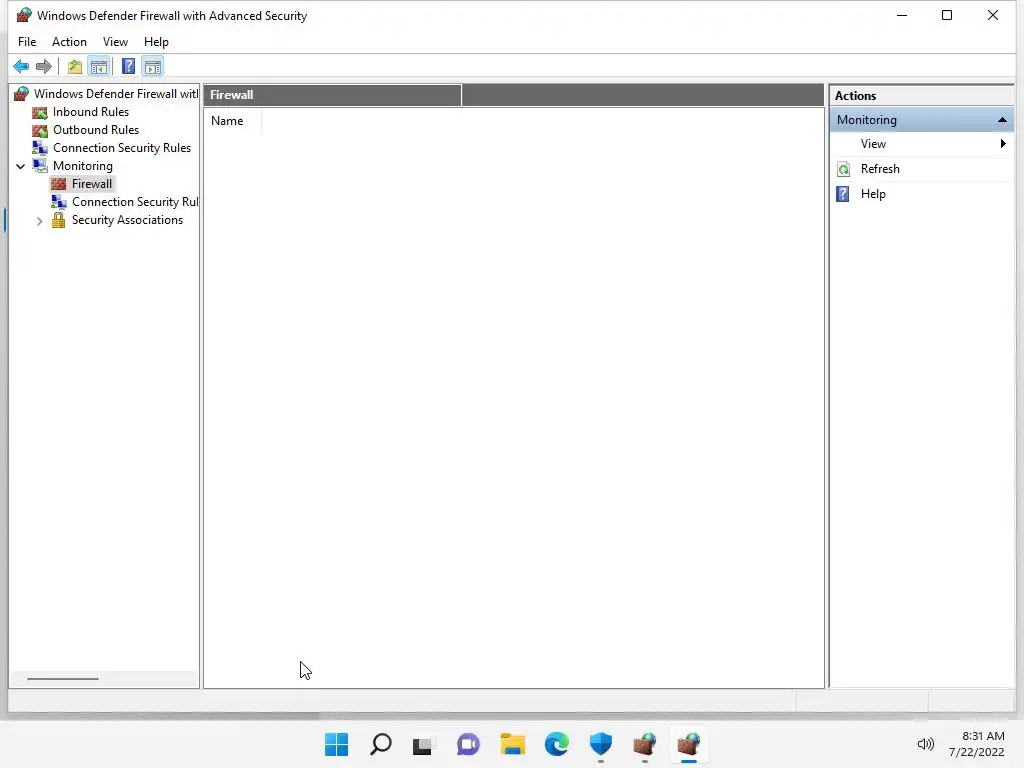Collapse the Monitoring tree node
This screenshot has width=1024, height=768.
point(21,167)
